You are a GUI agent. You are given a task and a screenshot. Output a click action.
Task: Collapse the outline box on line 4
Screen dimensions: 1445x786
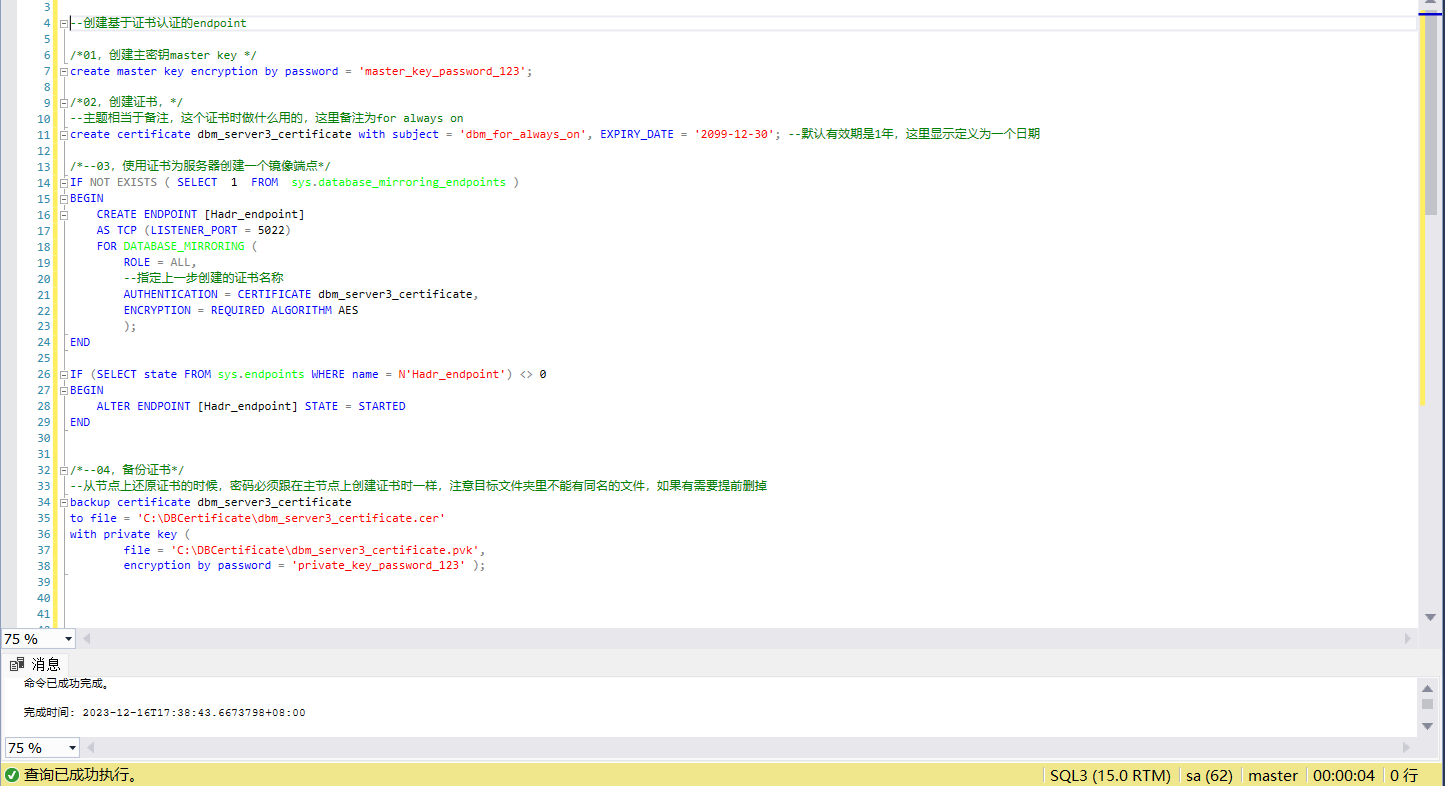64,23
